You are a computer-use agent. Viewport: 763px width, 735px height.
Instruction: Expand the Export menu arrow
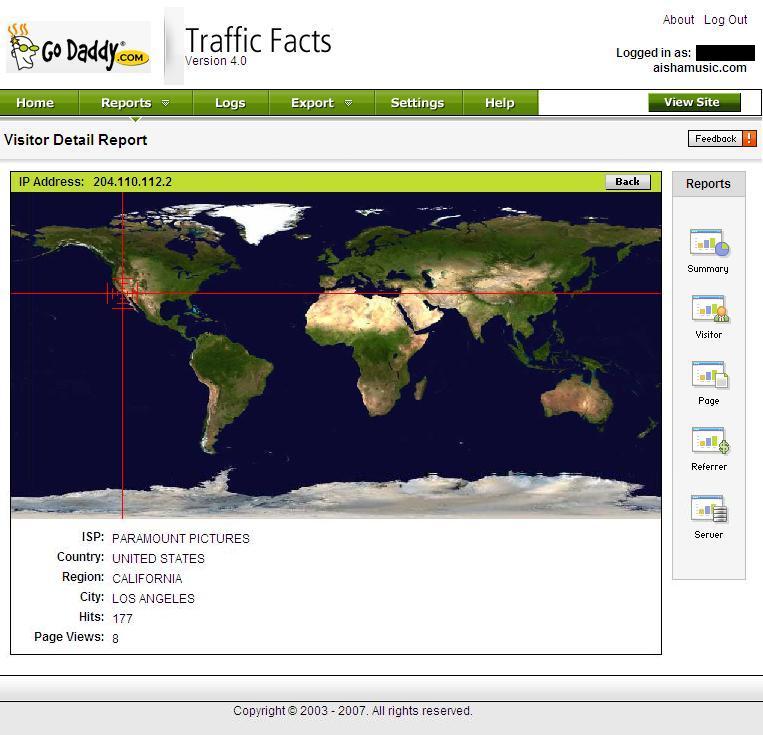[348, 103]
